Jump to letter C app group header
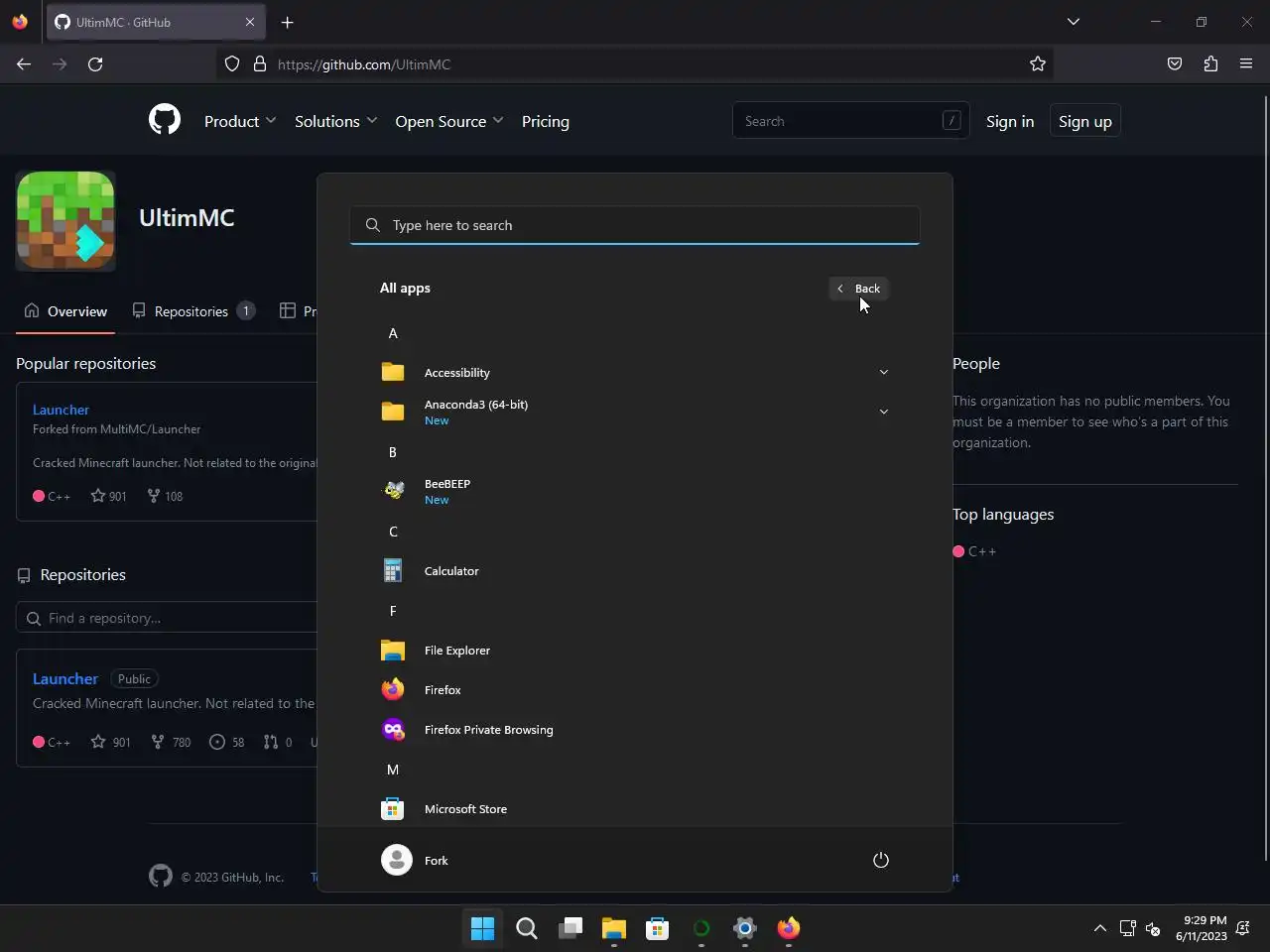This screenshot has height=952, width=1270. pos(393,532)
